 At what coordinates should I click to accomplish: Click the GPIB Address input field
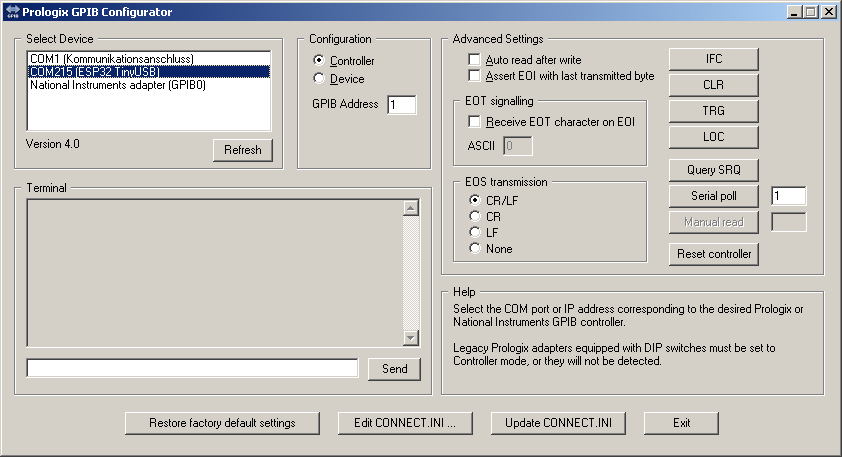(402, 105)
